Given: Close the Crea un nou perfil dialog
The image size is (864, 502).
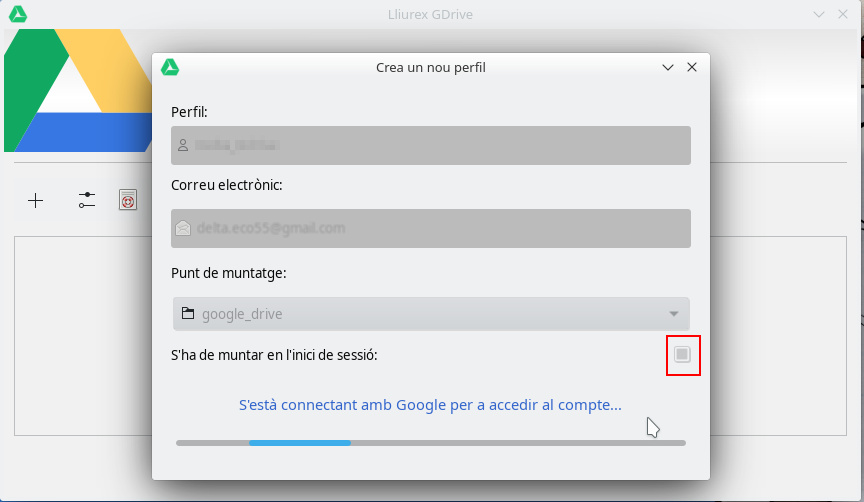Looking at the screenshot, I should point(691,68).
